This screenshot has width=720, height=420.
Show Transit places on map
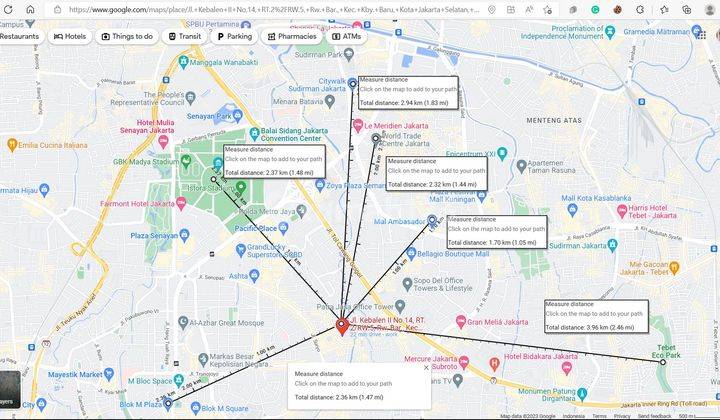point(184,36)
